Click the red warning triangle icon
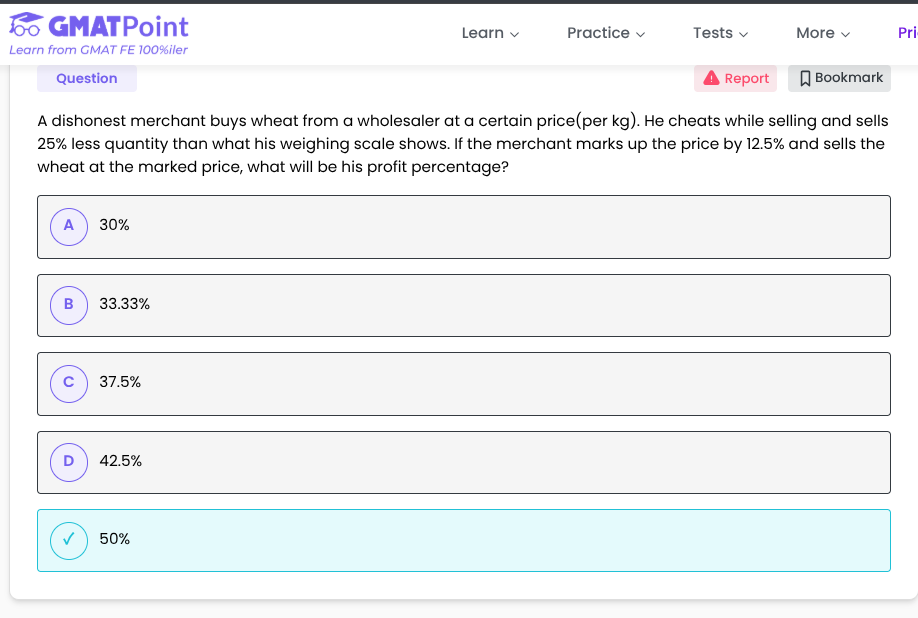Image resolution: width=918 pixels, height=618 pixels. pyautogui.click(x=711, y=78)
